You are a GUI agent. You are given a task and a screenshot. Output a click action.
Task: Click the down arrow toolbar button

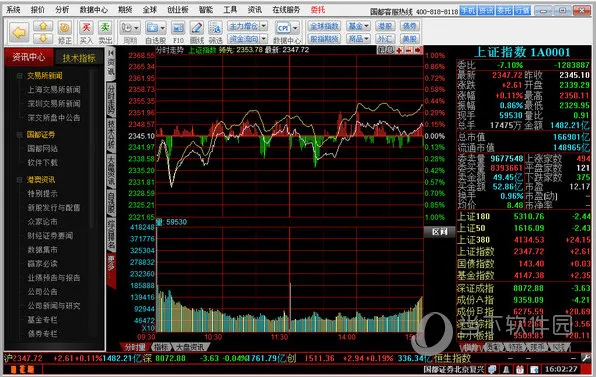pyautogui.click(x=43, y=38)
